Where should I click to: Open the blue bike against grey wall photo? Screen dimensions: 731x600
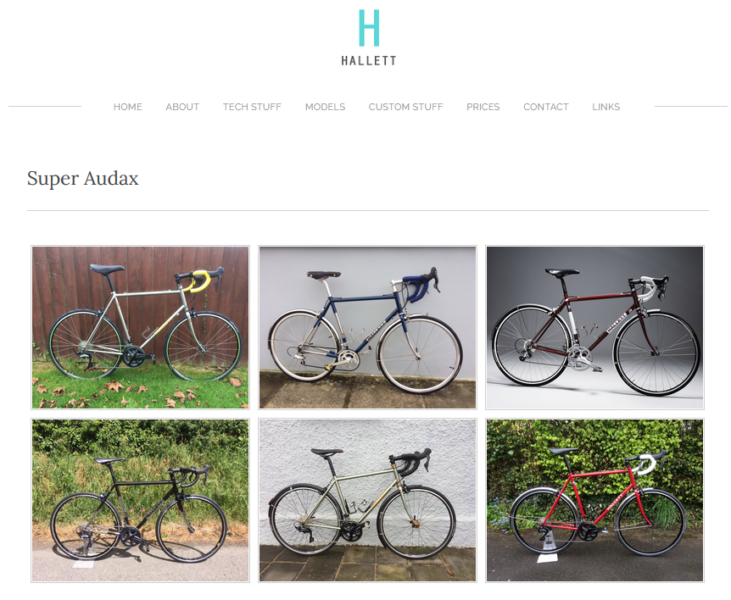368,328
